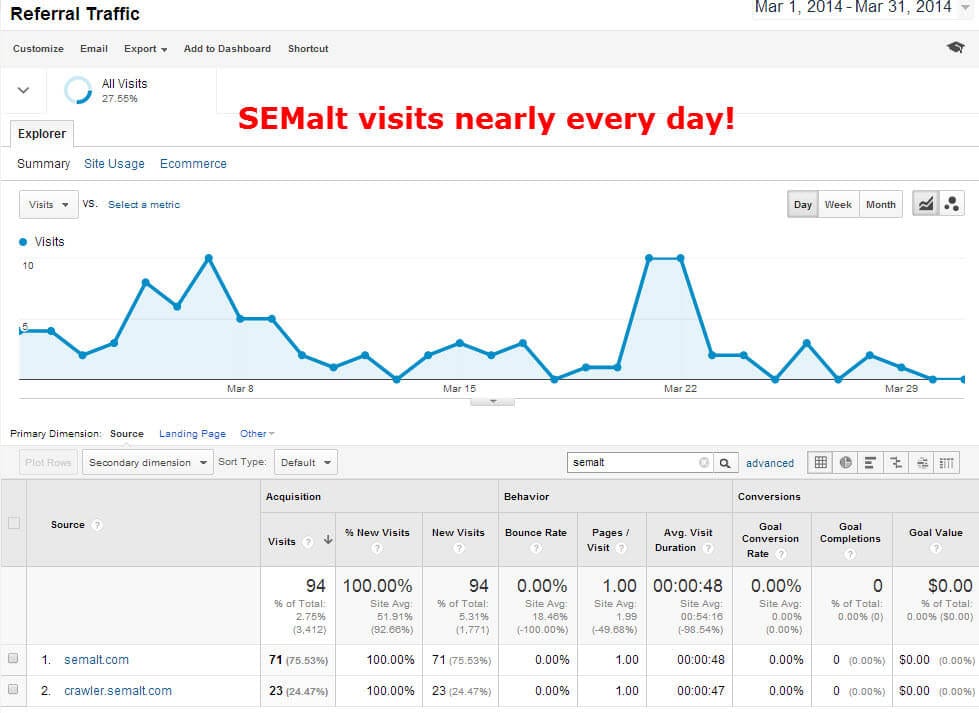Open the Other dimension dropdown

point(257,433)
